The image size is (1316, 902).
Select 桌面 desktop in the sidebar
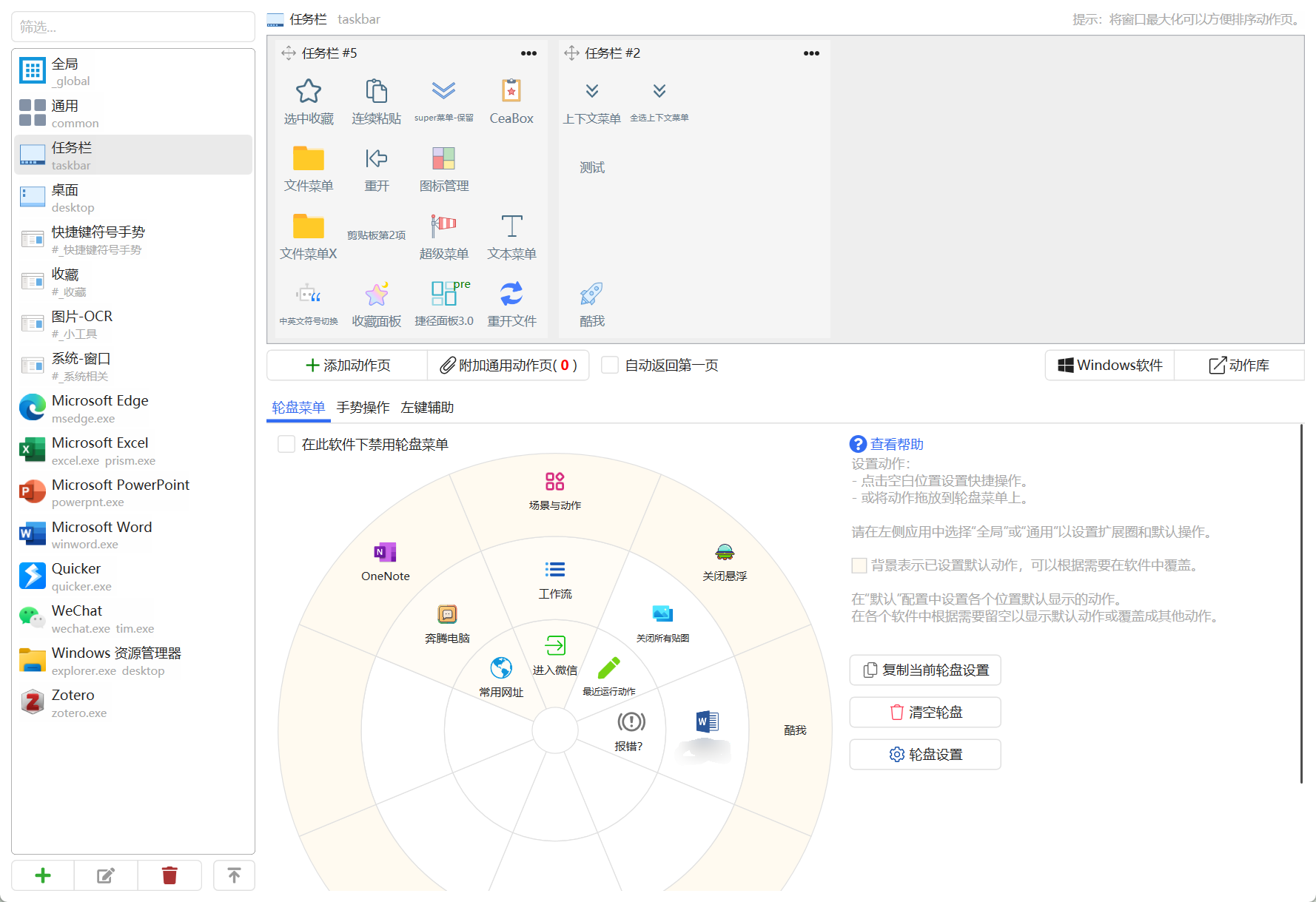[x=133, y=198]
